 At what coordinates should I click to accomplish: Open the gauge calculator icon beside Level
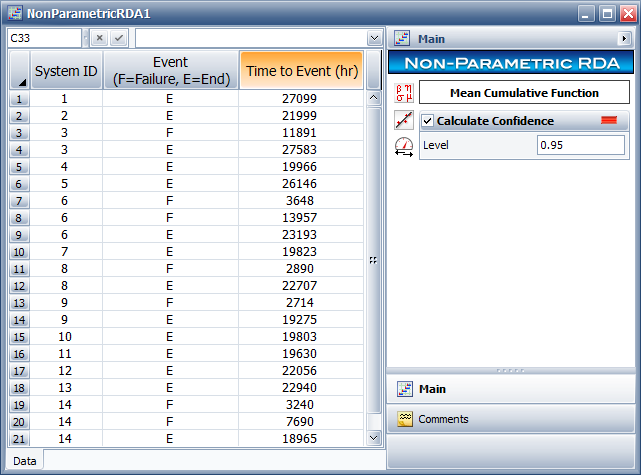click(404, 148)
